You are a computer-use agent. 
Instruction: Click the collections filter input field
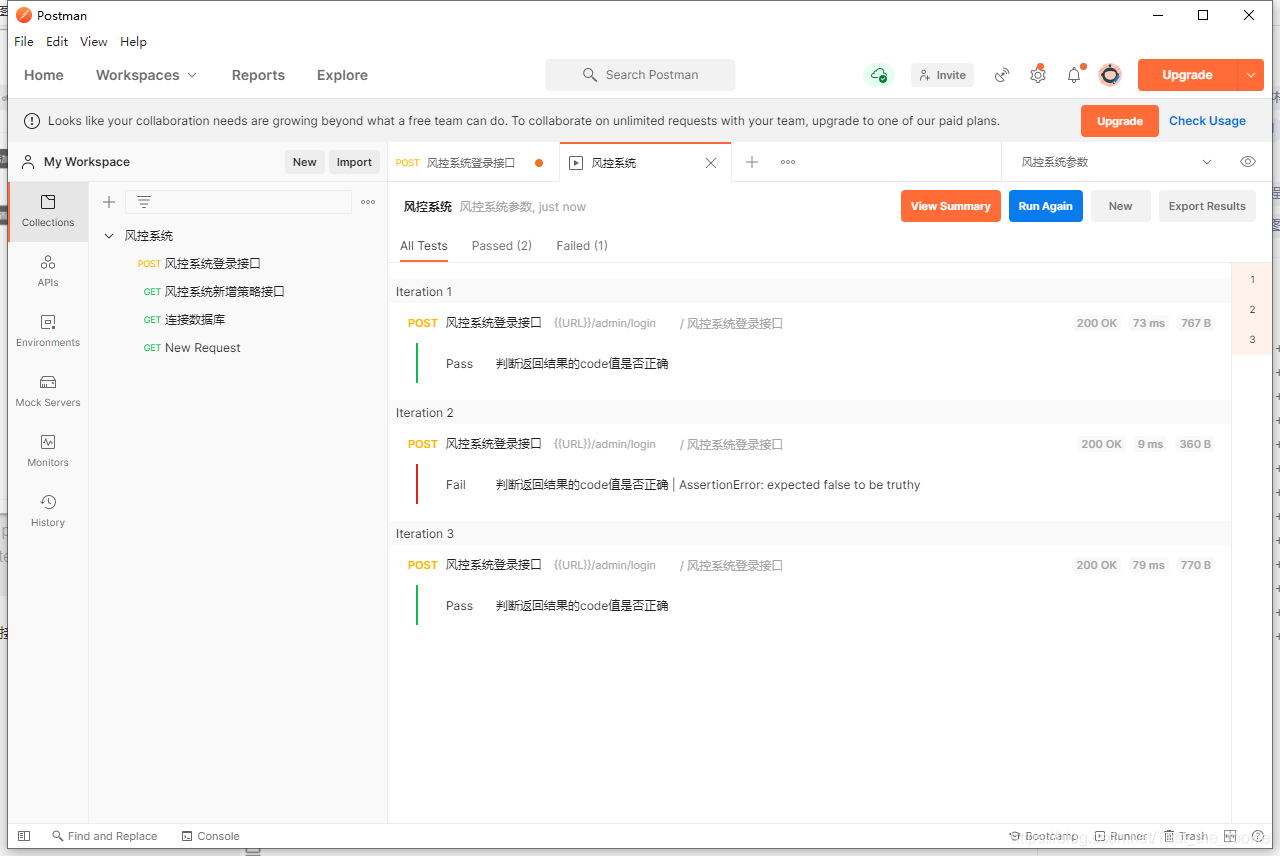pyautogui.click(x=238, y=202)
